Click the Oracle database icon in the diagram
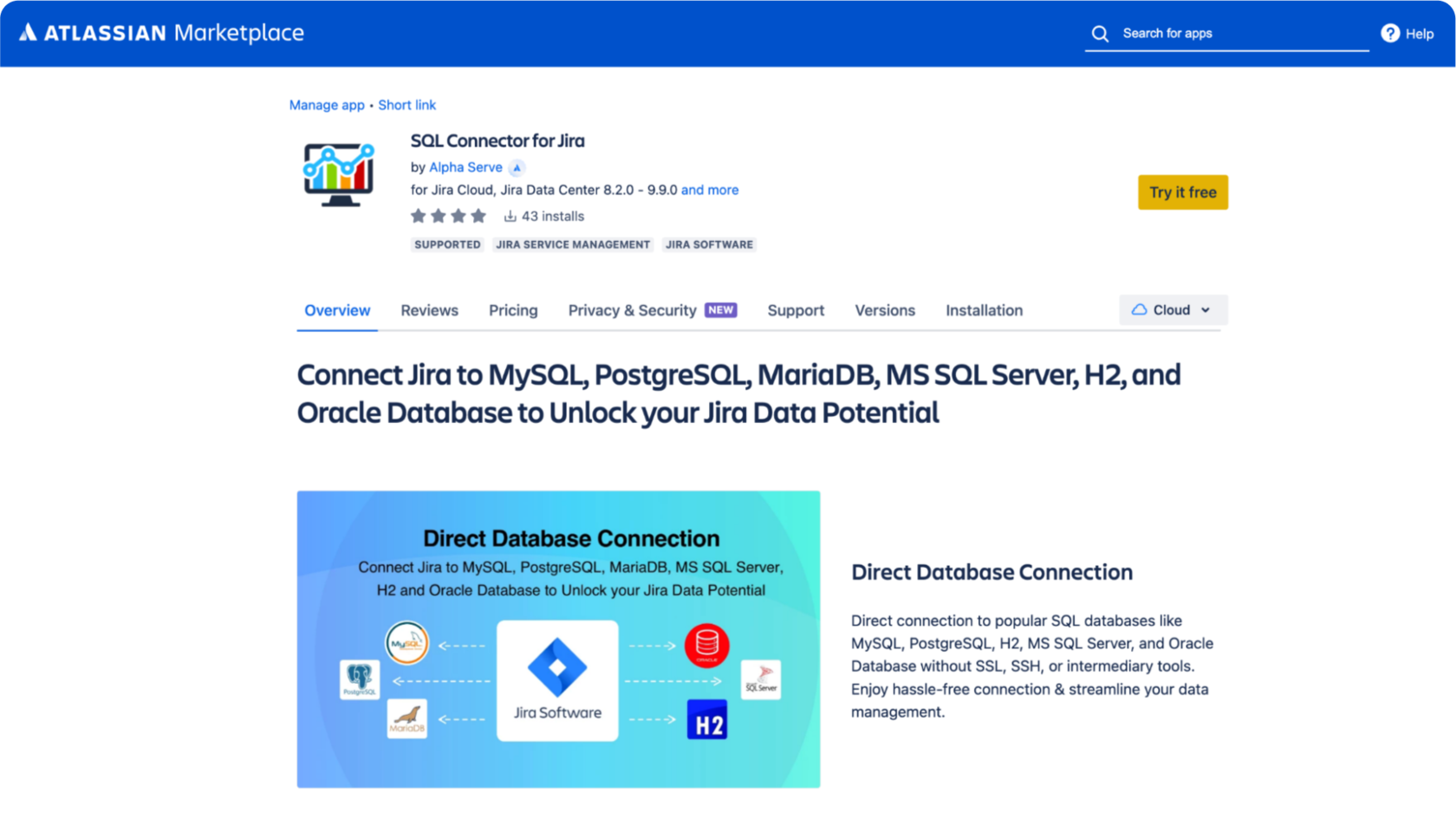 [706, 645]
